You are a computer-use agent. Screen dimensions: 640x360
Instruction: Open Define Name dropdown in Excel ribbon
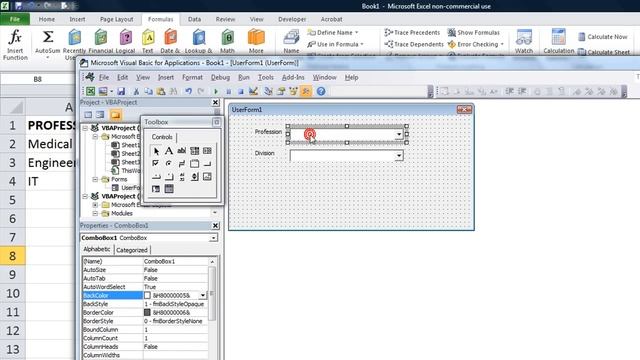coord(356,32)
